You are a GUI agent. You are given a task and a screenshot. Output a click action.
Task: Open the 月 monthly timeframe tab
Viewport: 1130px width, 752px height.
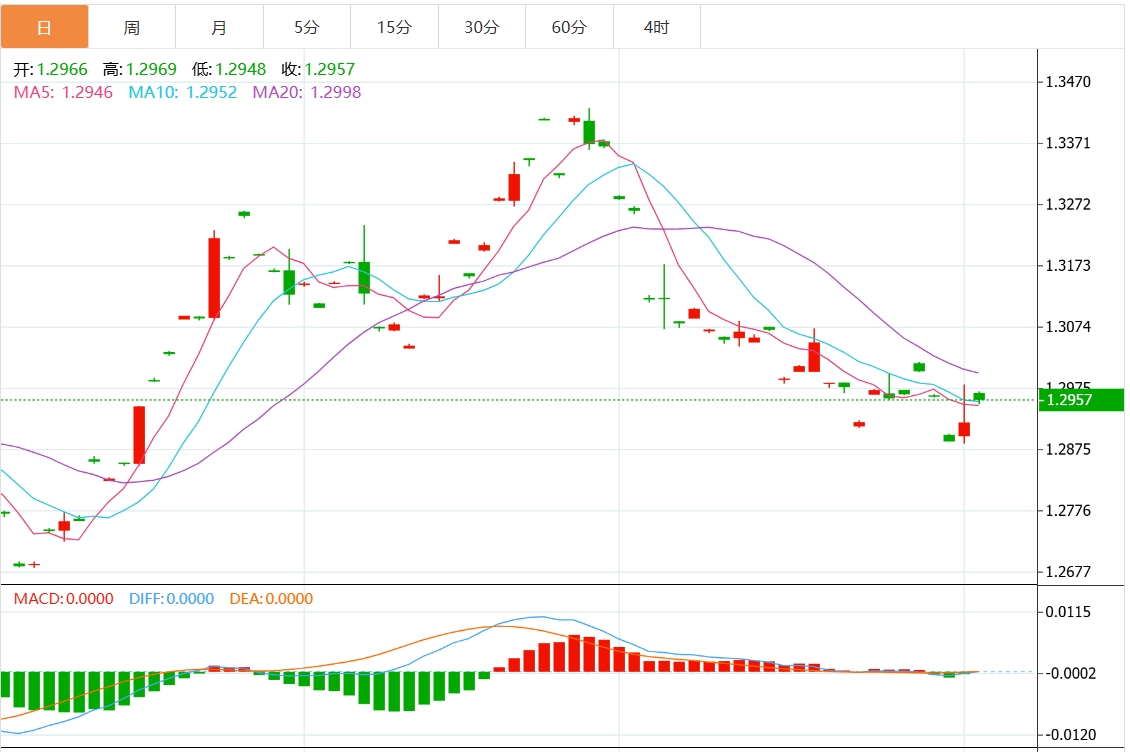coord(219,27)
